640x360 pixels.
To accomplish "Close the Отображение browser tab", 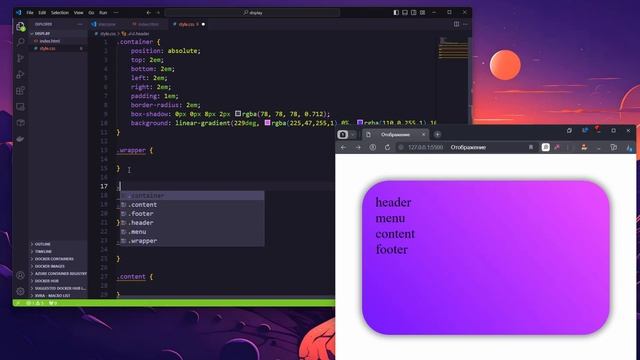I will click(423, 134).
